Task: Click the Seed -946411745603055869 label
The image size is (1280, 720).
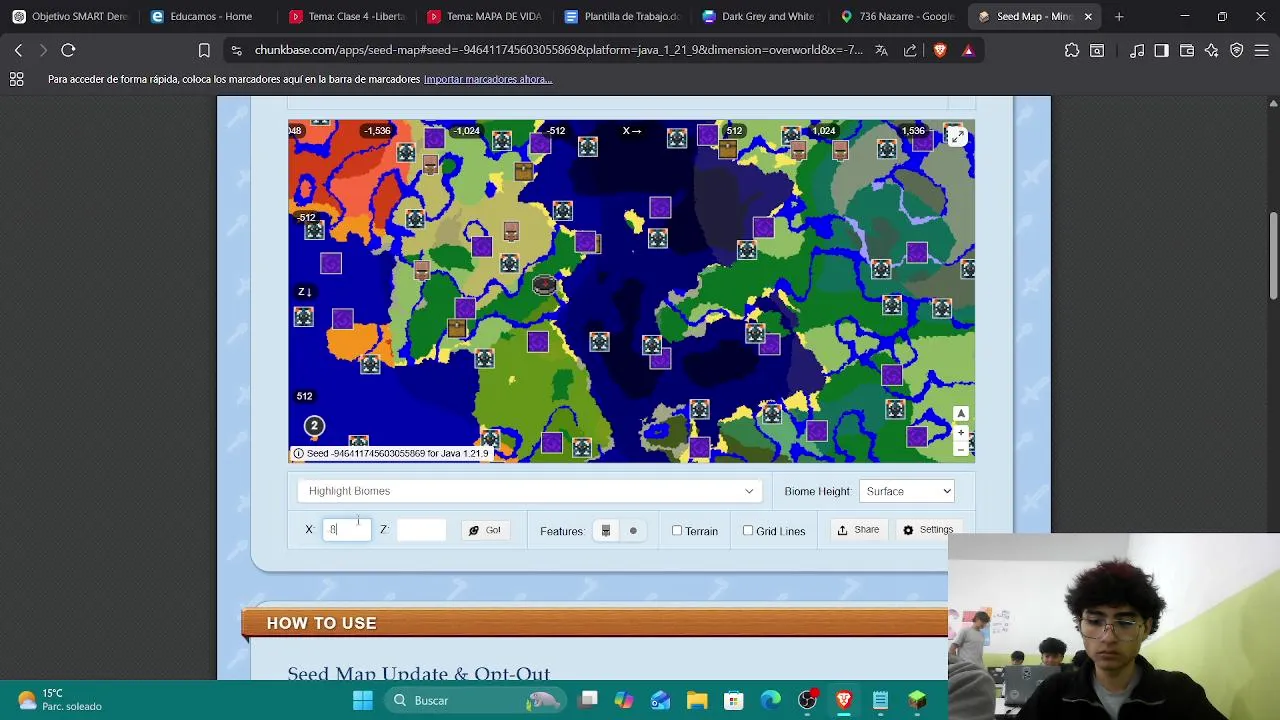Action: 397,454
